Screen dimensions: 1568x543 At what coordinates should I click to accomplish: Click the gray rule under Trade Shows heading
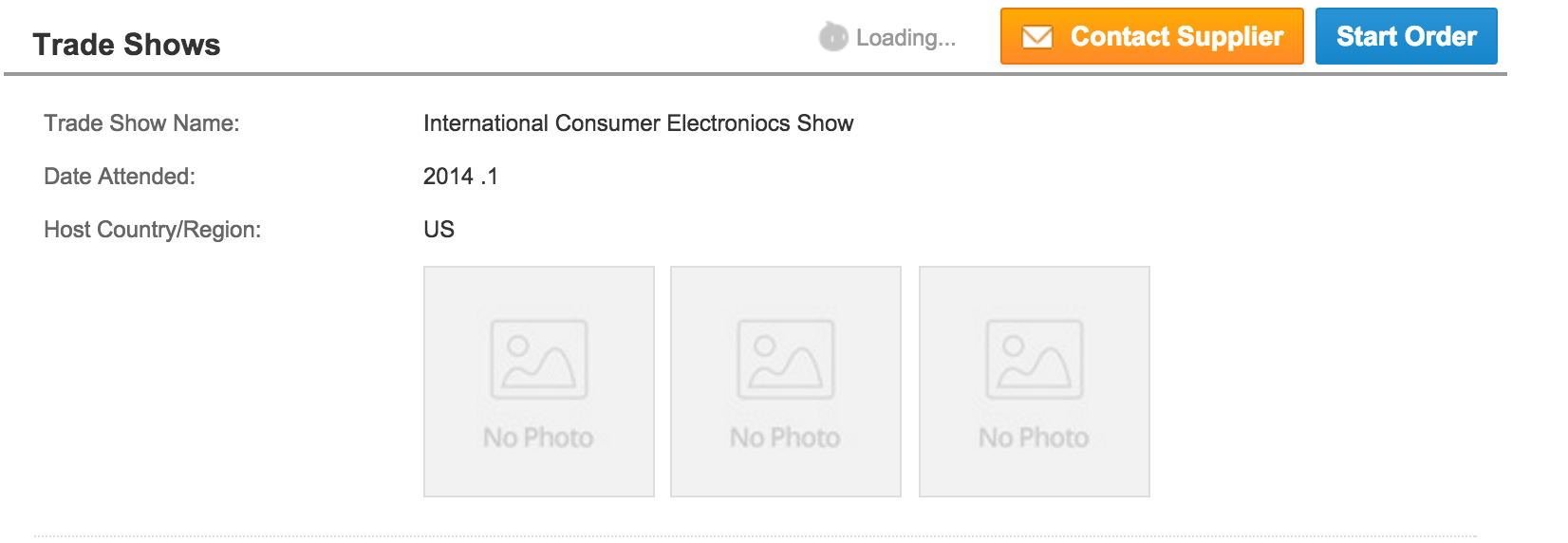[x=756, y=73]
